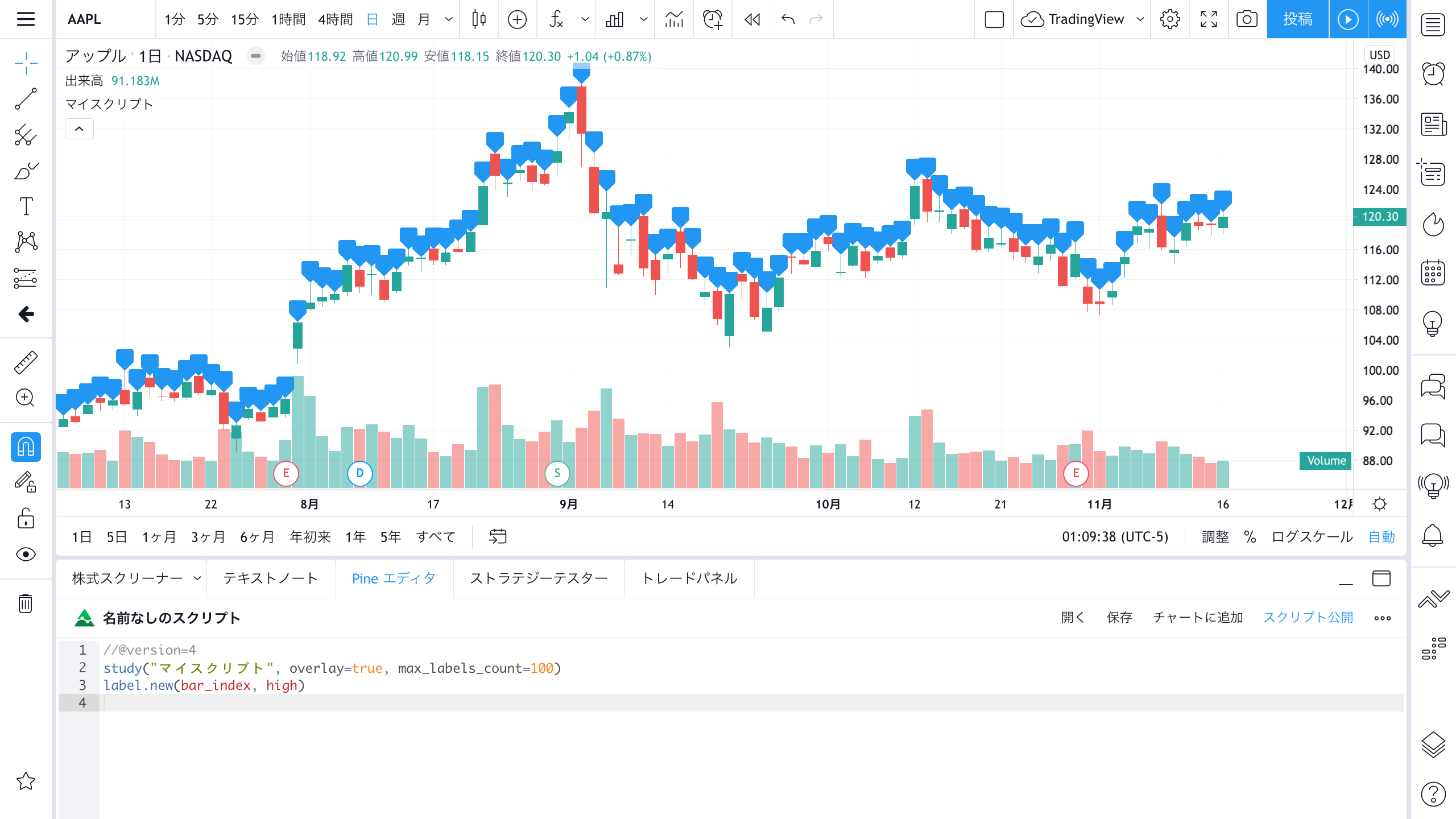Expand the timeframe interval dropdown arrow

coord(449,19)
